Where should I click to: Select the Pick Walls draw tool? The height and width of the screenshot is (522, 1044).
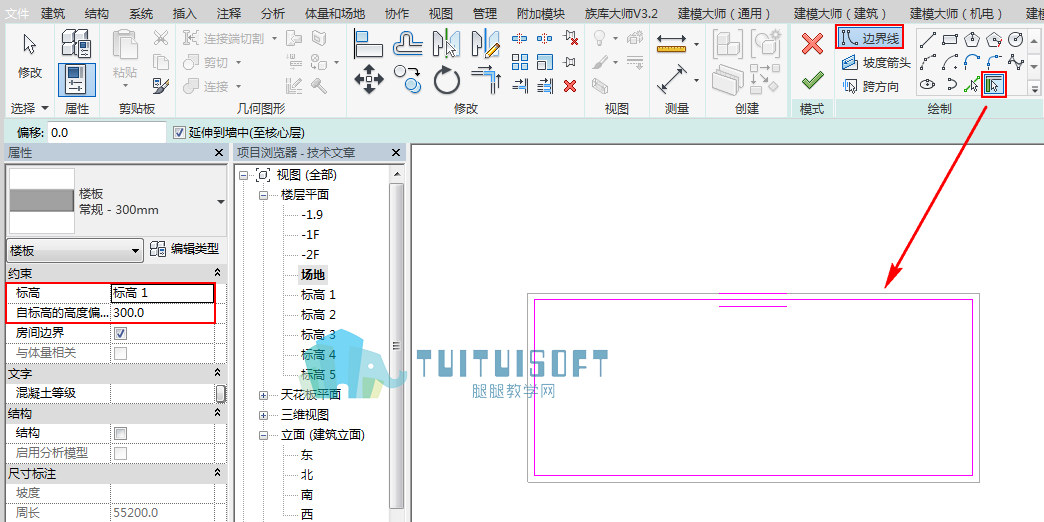coord(993,85)
